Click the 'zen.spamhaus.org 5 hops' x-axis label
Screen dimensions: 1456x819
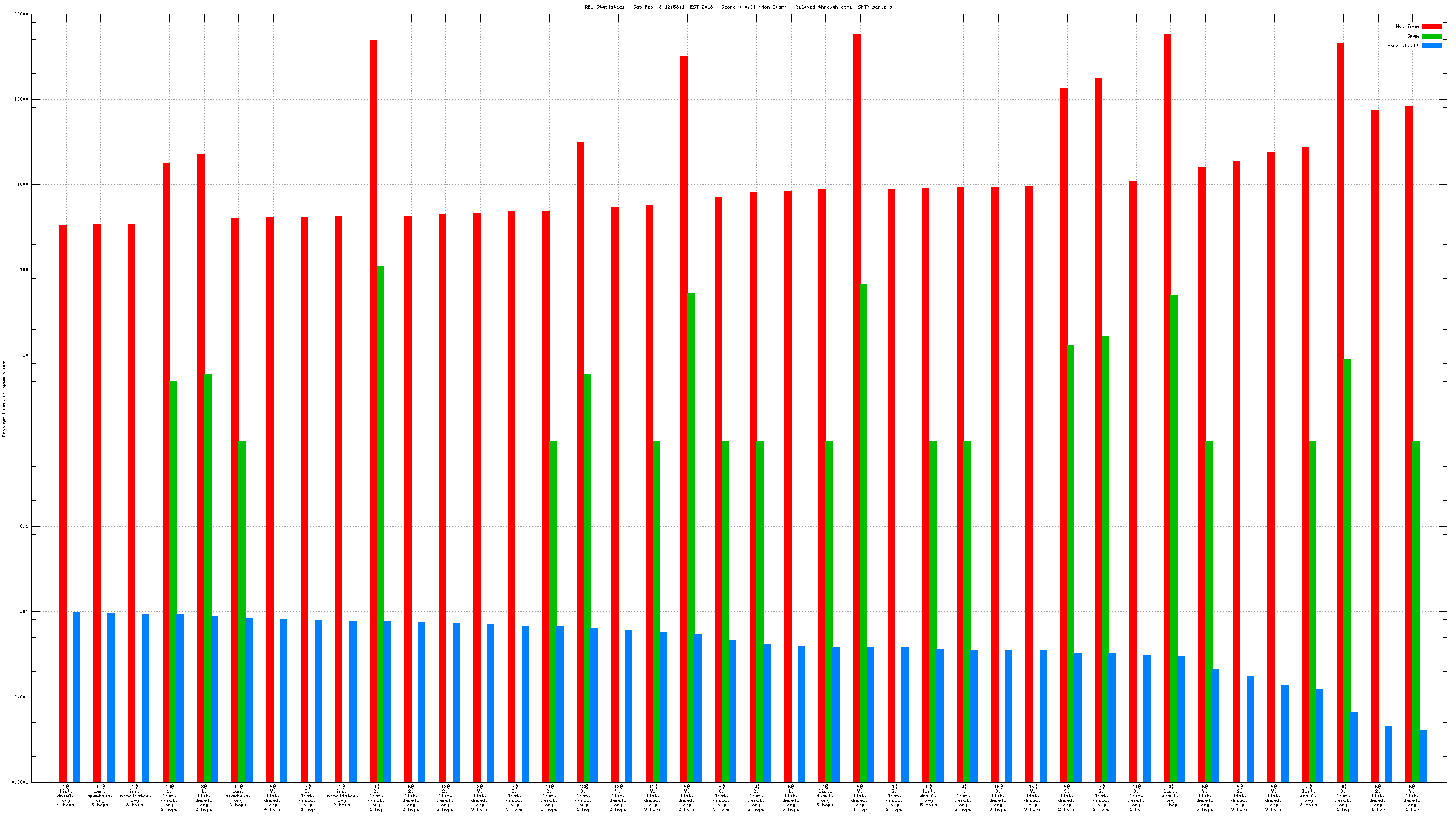coord(100,796)
